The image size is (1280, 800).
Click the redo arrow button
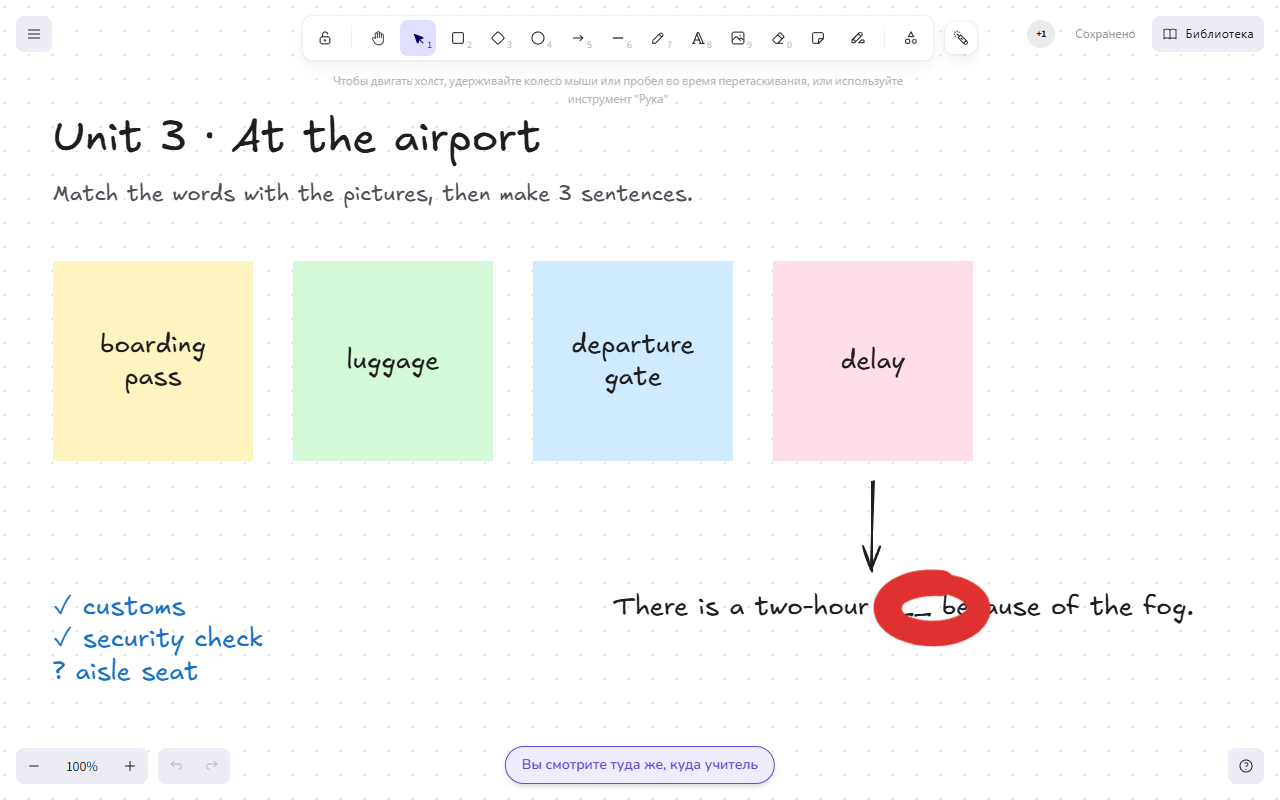[212, 766]
